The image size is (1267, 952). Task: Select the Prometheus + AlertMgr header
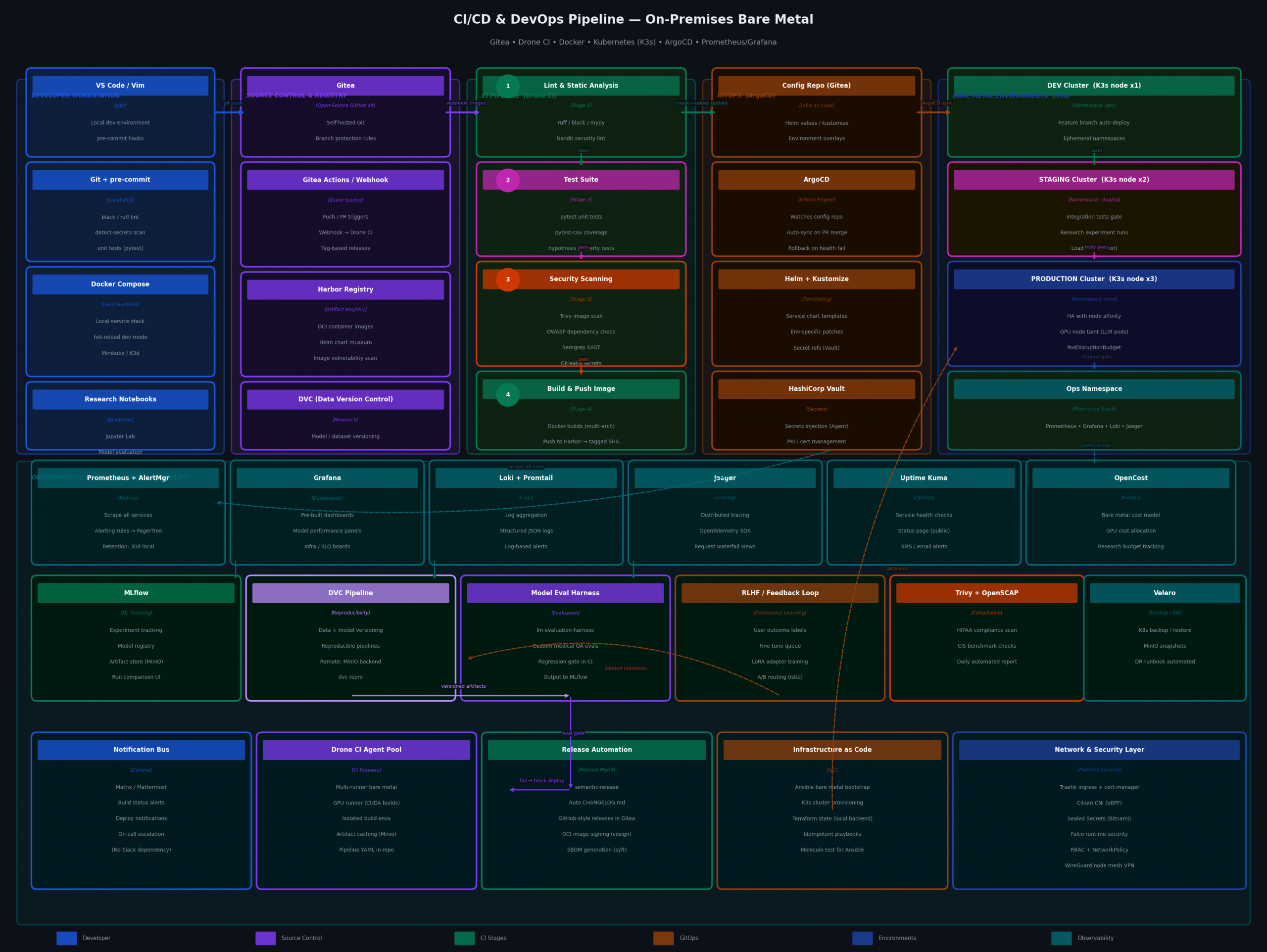[128, 477]
